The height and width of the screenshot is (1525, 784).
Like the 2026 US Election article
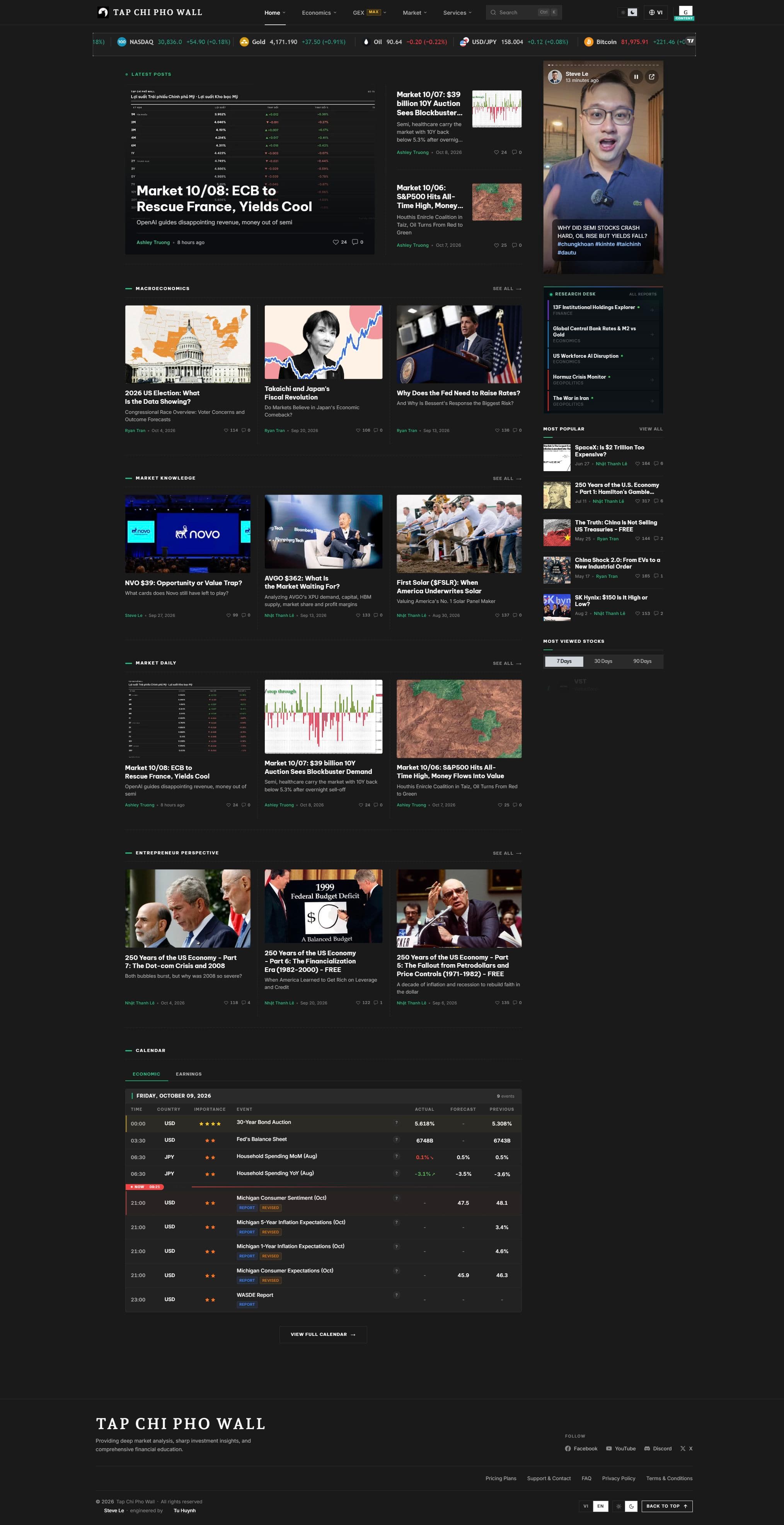226,430
